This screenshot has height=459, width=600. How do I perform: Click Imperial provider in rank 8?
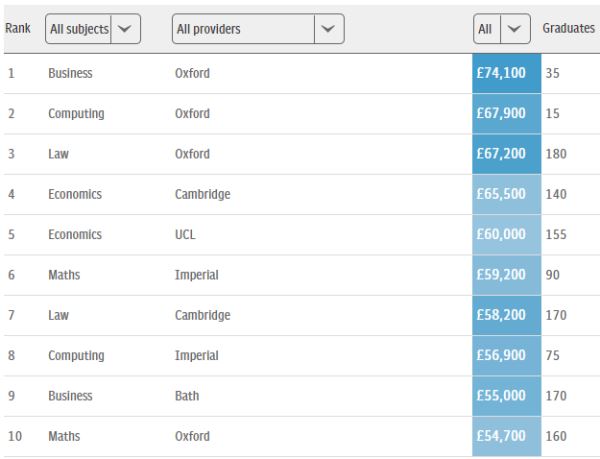[x=196, y=355]
